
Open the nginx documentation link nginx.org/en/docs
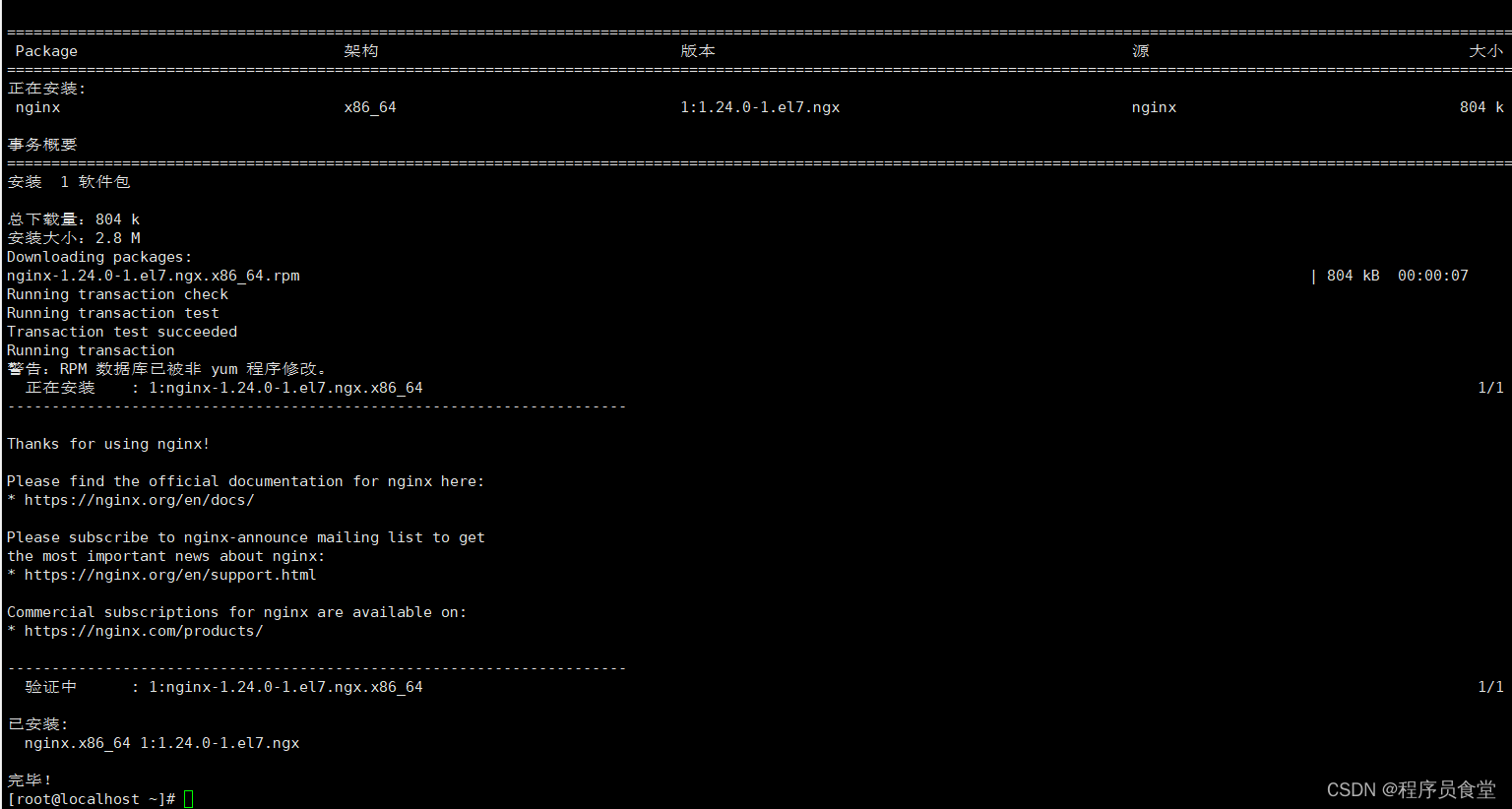tap(138, 499)
